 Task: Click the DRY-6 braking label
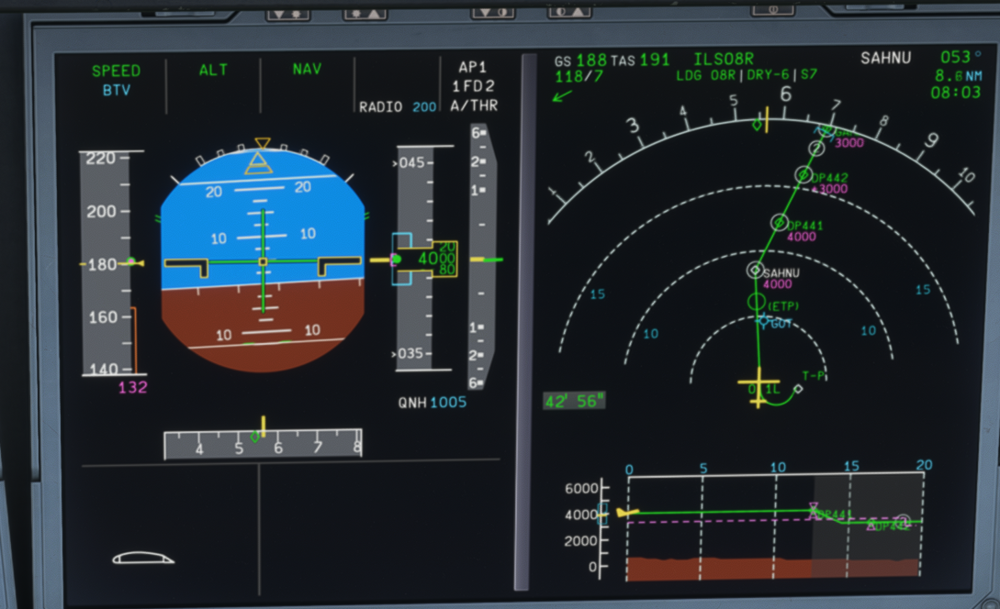769,75
